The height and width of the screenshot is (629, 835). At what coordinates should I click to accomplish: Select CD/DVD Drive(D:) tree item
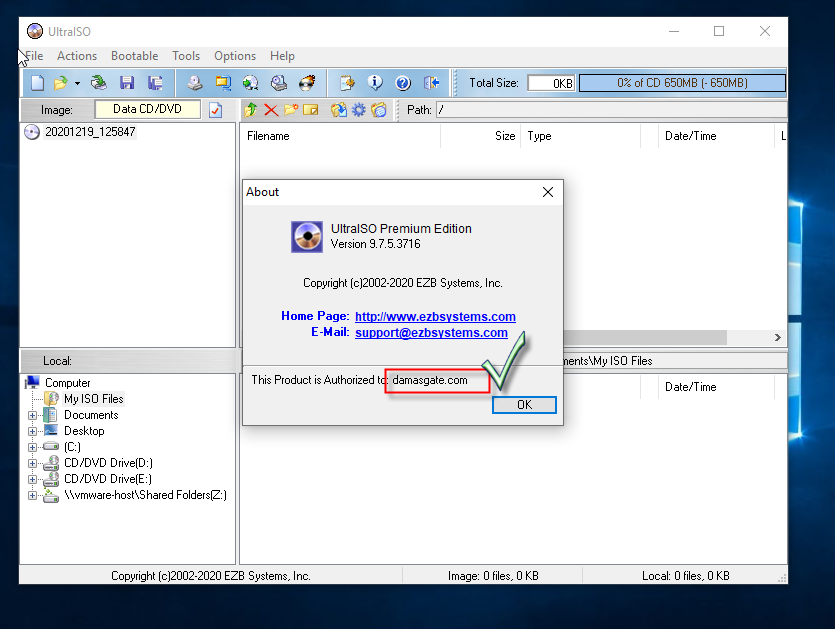pyautogui.click(x=108, y=463)
